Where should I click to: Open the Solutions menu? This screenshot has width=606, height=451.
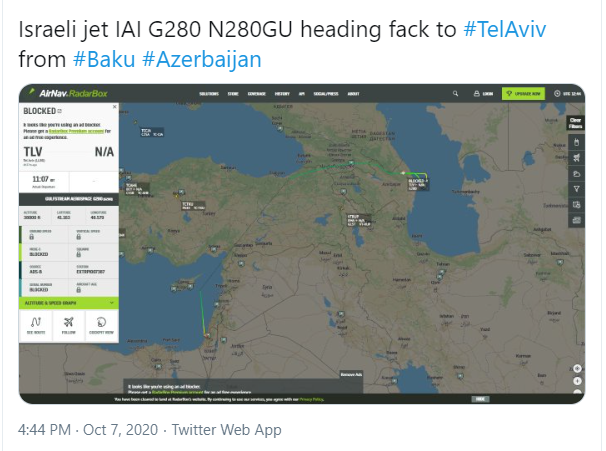pos(209,94)
